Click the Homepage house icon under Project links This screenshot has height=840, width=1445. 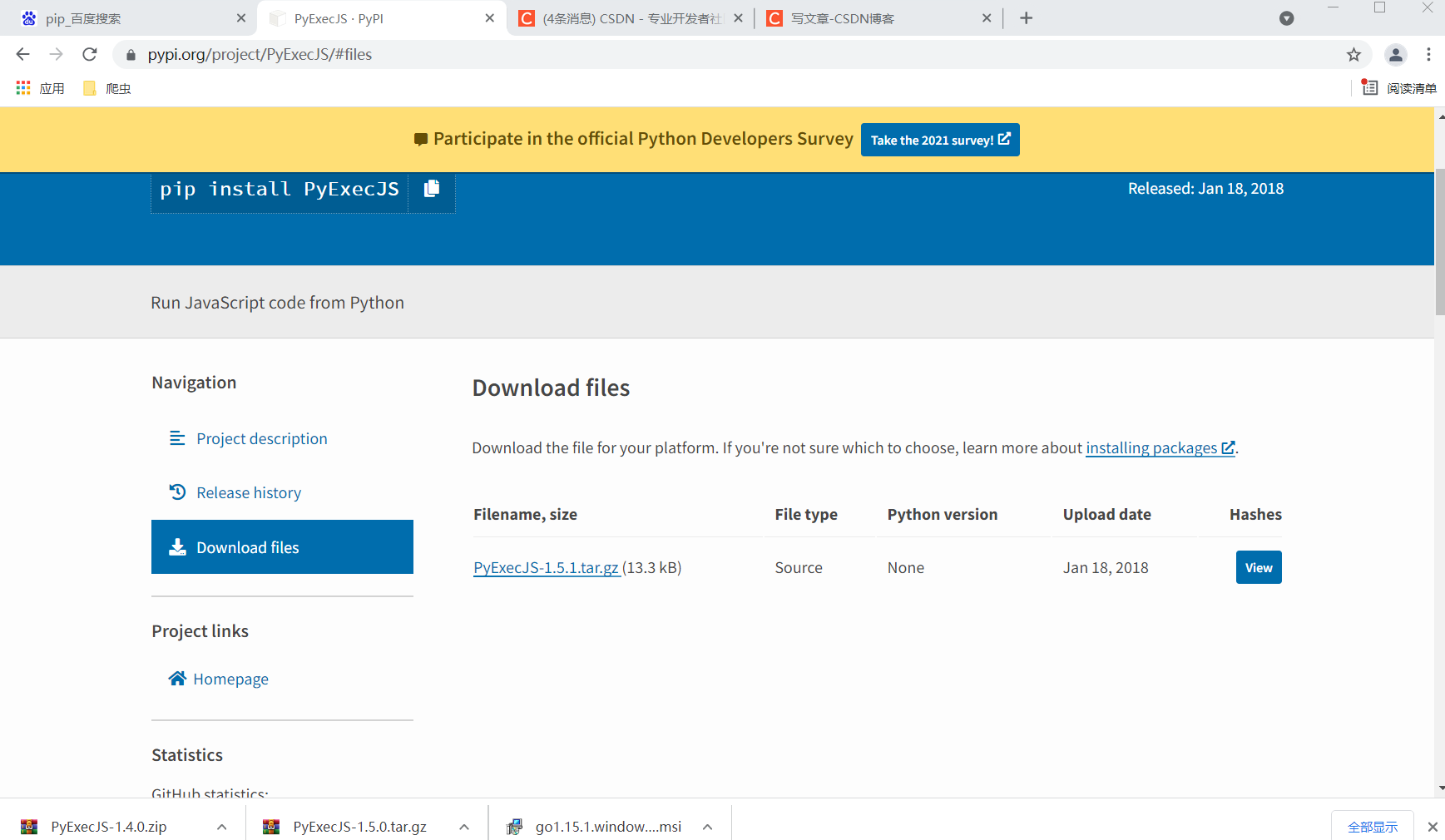click(x=176, y=678)
